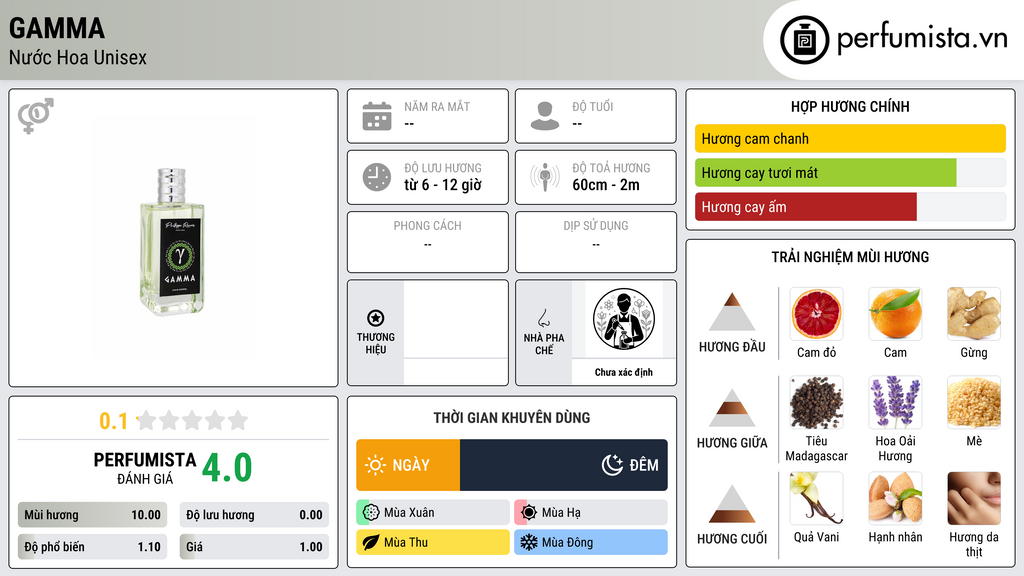Screen dimensions: 1024x576
Task: Select the Cam orange note image
Action: pyautogui.click(x=895, y=314)
